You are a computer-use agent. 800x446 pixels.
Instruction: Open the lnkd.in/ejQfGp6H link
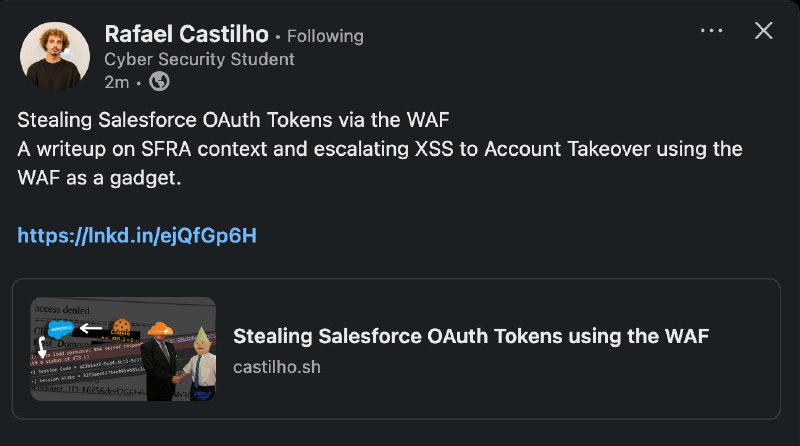(137, 236)
